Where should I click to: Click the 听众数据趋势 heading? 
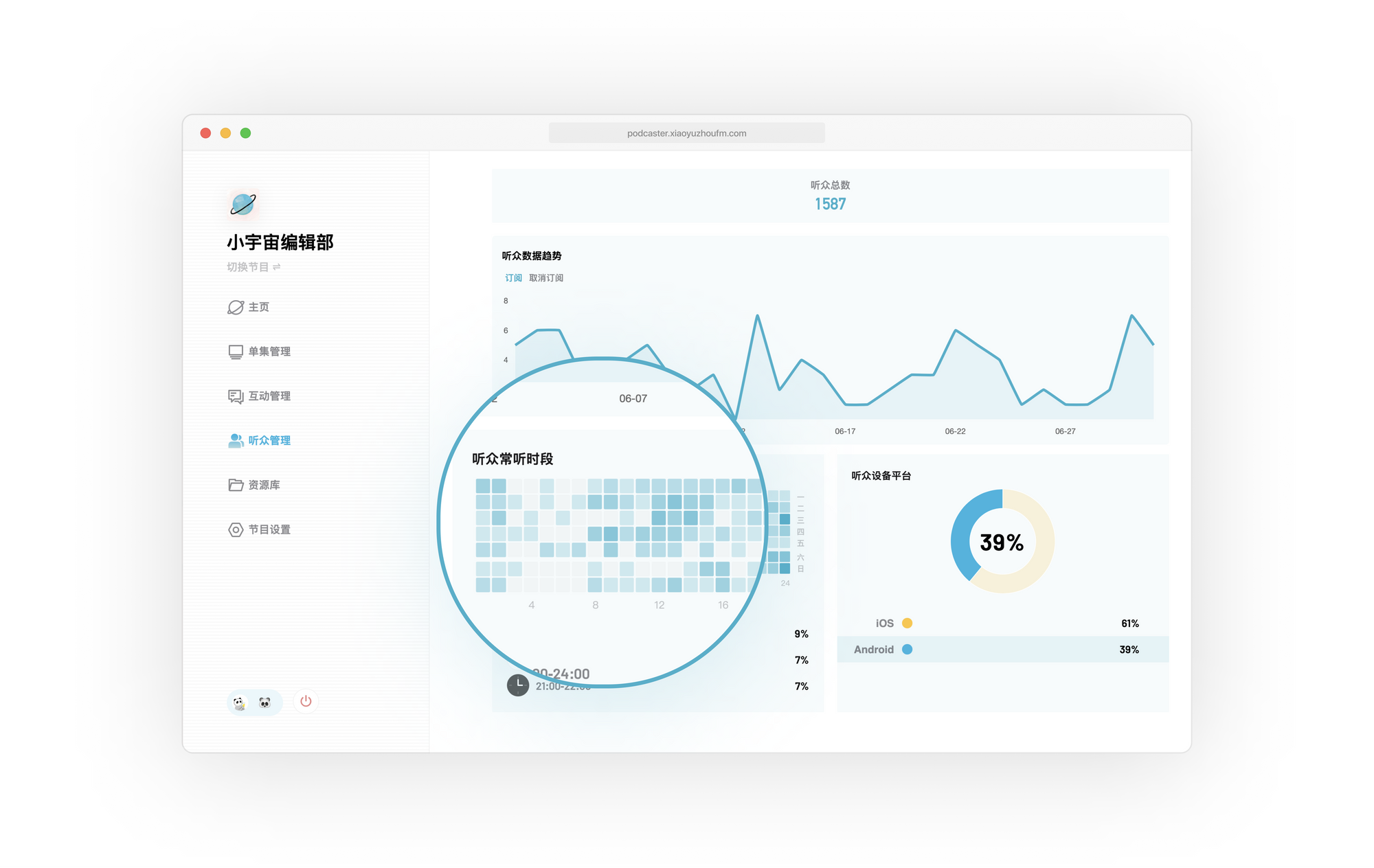pos(532,255)
